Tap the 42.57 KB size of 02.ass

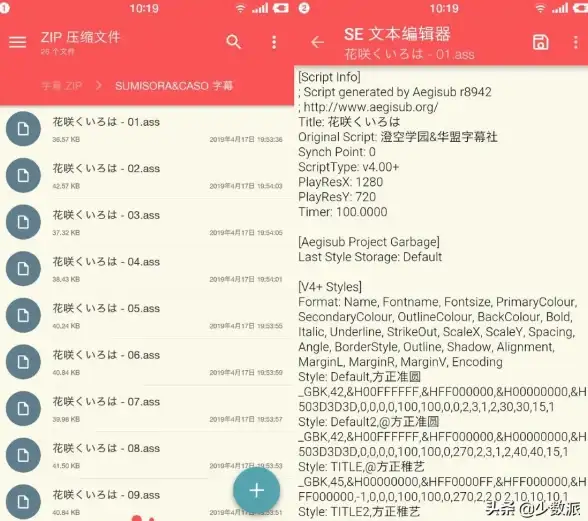(66, 186)
